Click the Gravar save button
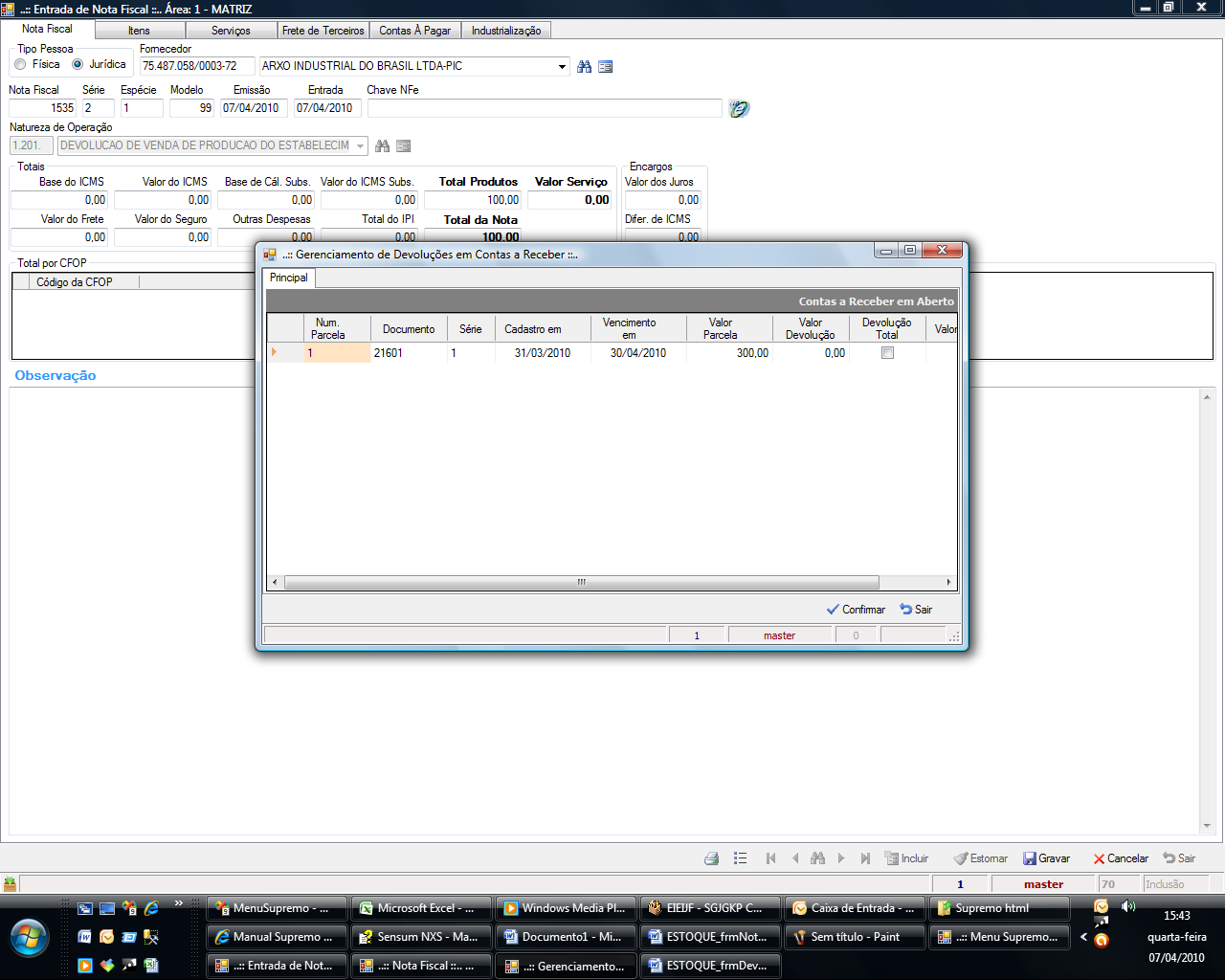 [1046, 858]
